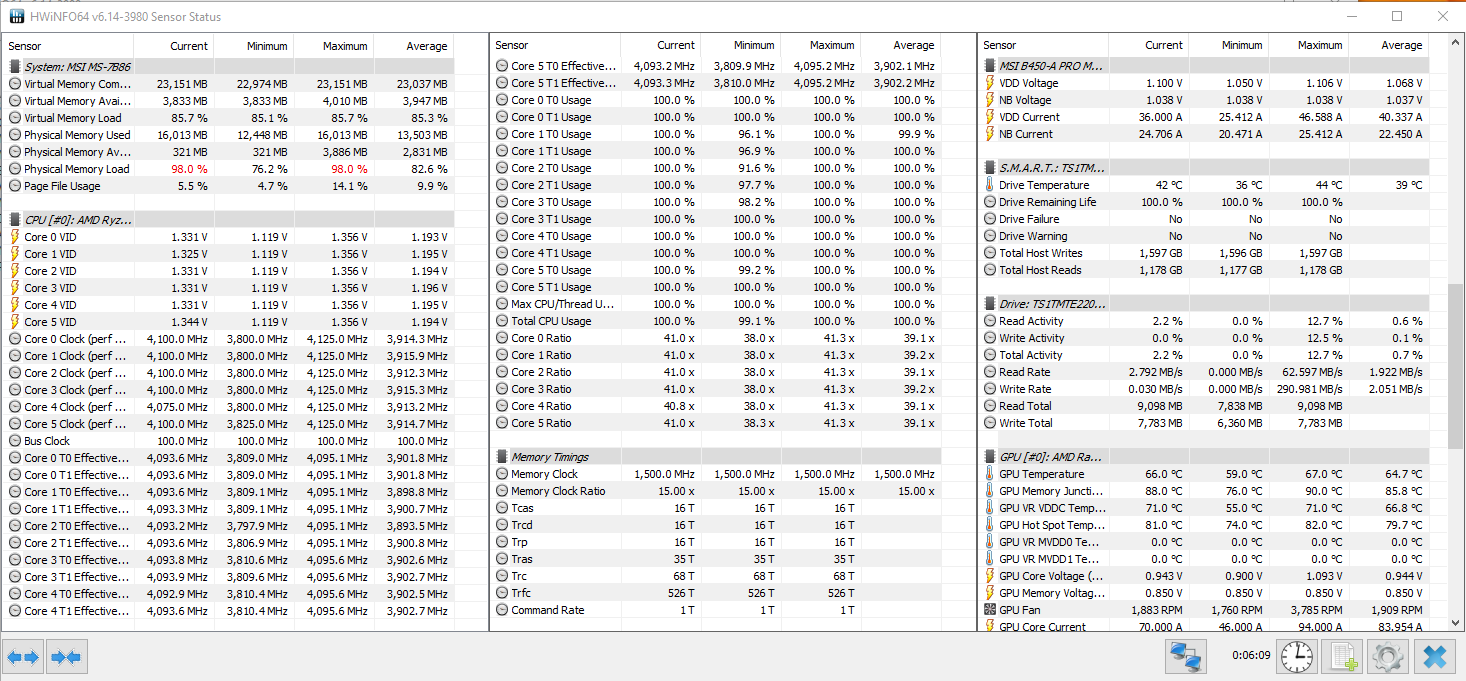
Task: Click the thermometer icon beside GPU Hot Spot Temp
Action: [x=990, y=525]
